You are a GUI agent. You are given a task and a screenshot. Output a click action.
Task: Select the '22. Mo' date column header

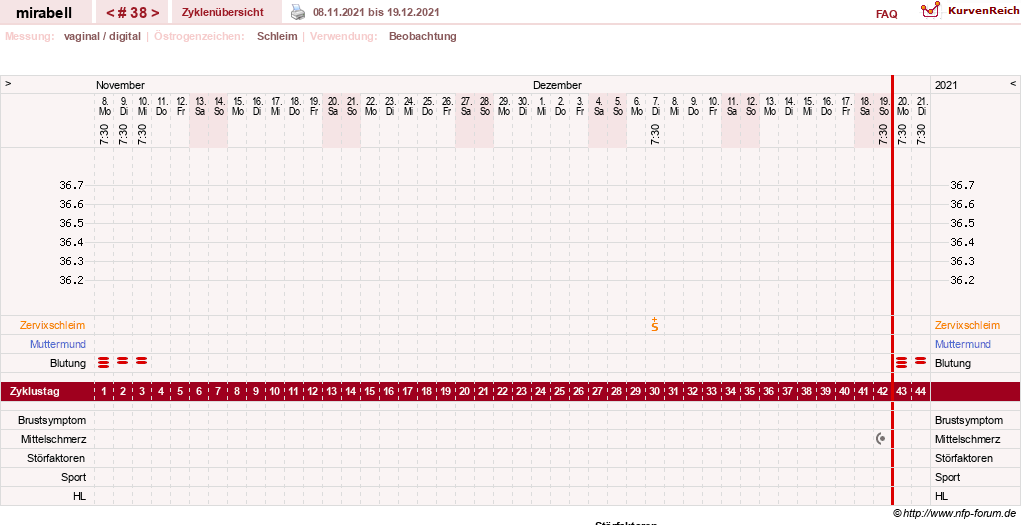371,106
